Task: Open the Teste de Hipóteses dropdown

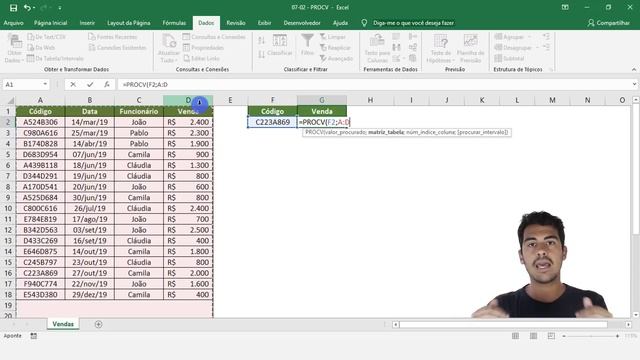Action: point(440,49)
